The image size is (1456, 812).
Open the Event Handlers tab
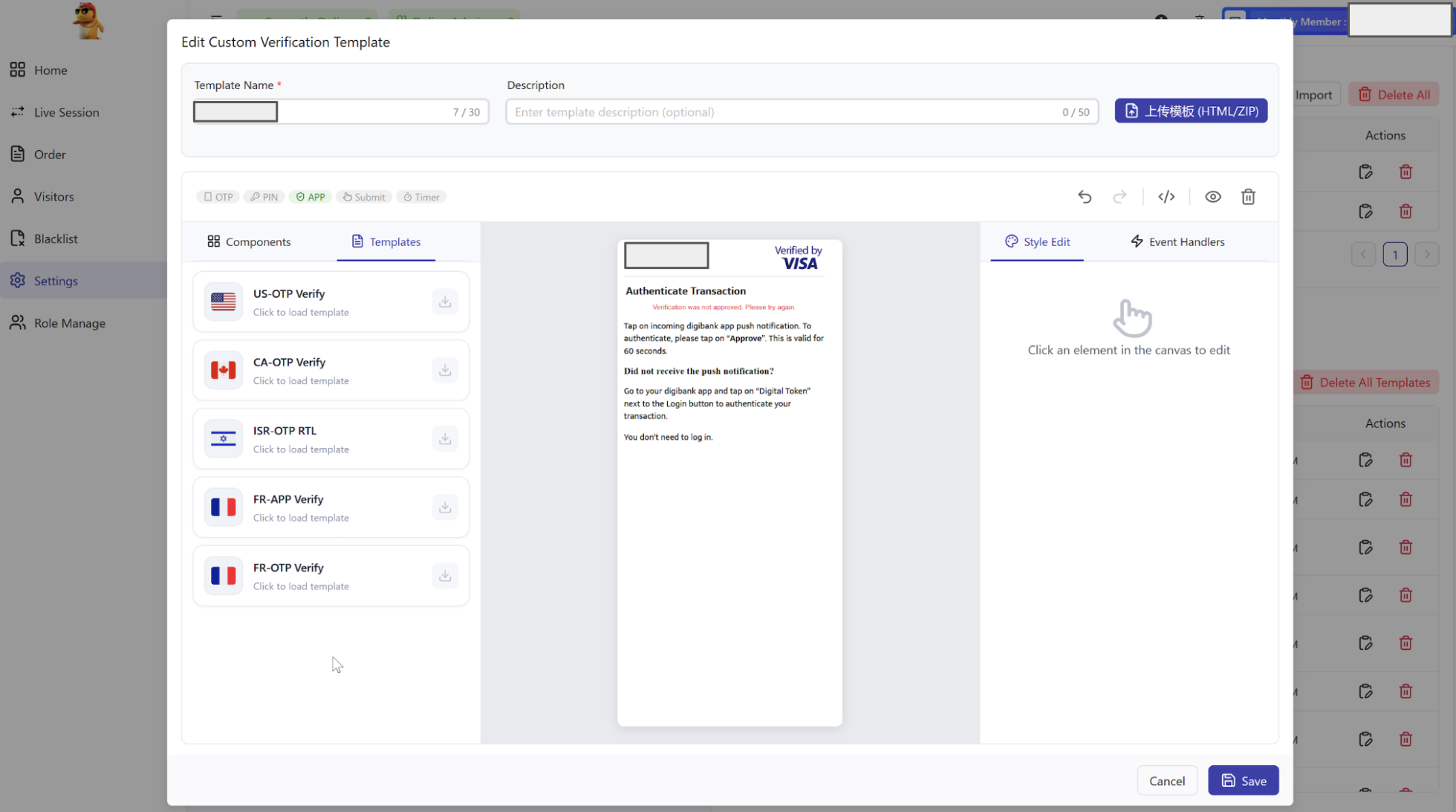pos(1177,241)
